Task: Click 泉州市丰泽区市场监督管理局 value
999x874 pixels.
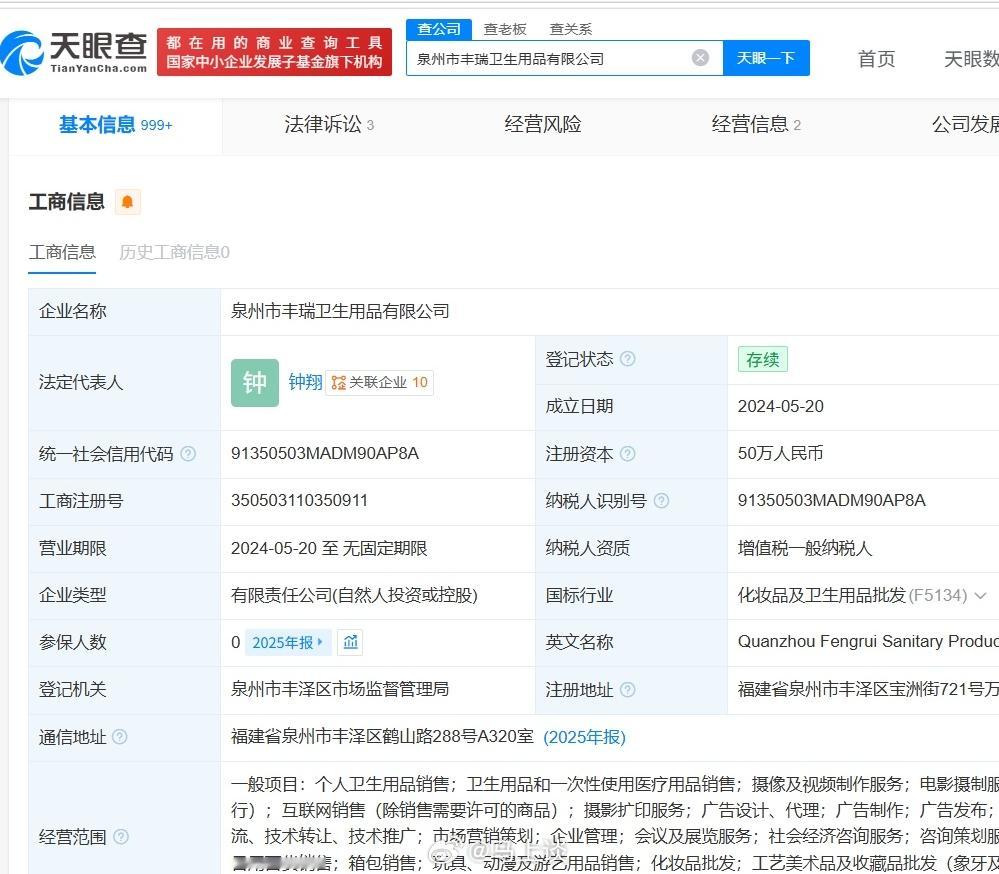Action: point(340,689)
